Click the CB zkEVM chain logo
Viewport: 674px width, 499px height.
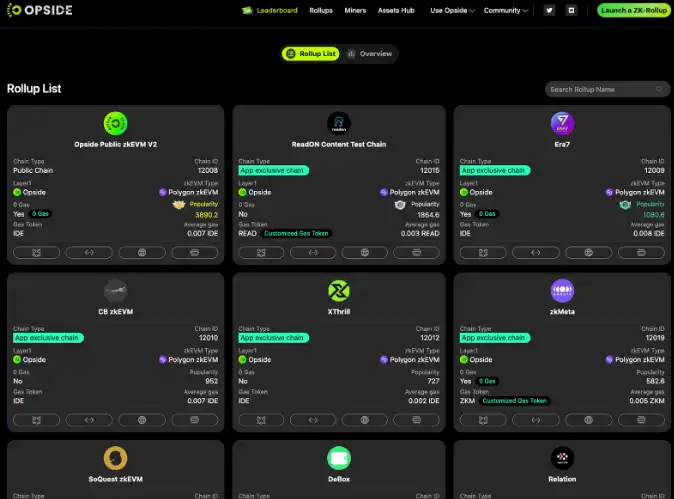(x=116, y=291)
